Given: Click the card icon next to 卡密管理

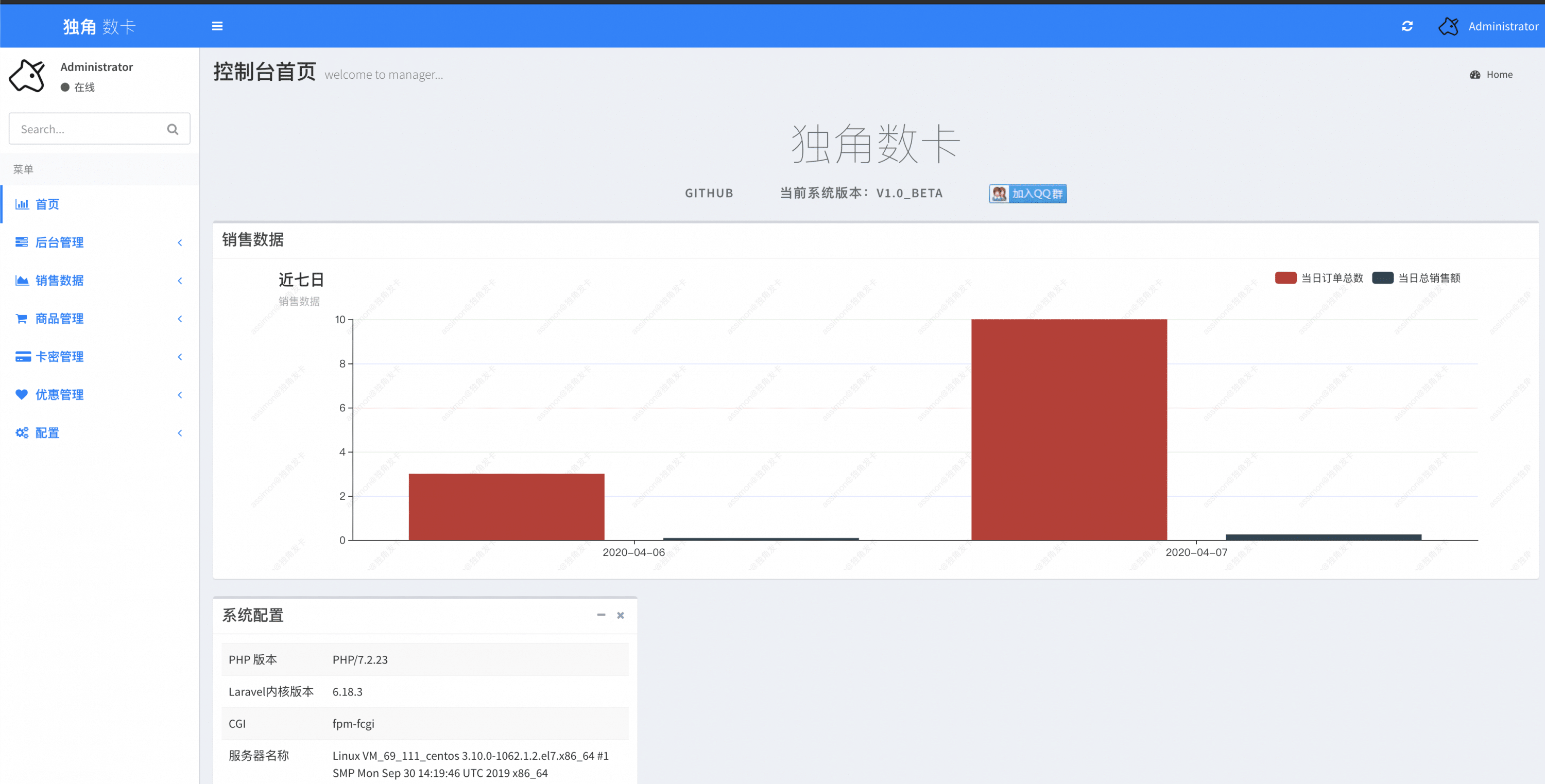Looking at the screenshot, I should (22, 357).
